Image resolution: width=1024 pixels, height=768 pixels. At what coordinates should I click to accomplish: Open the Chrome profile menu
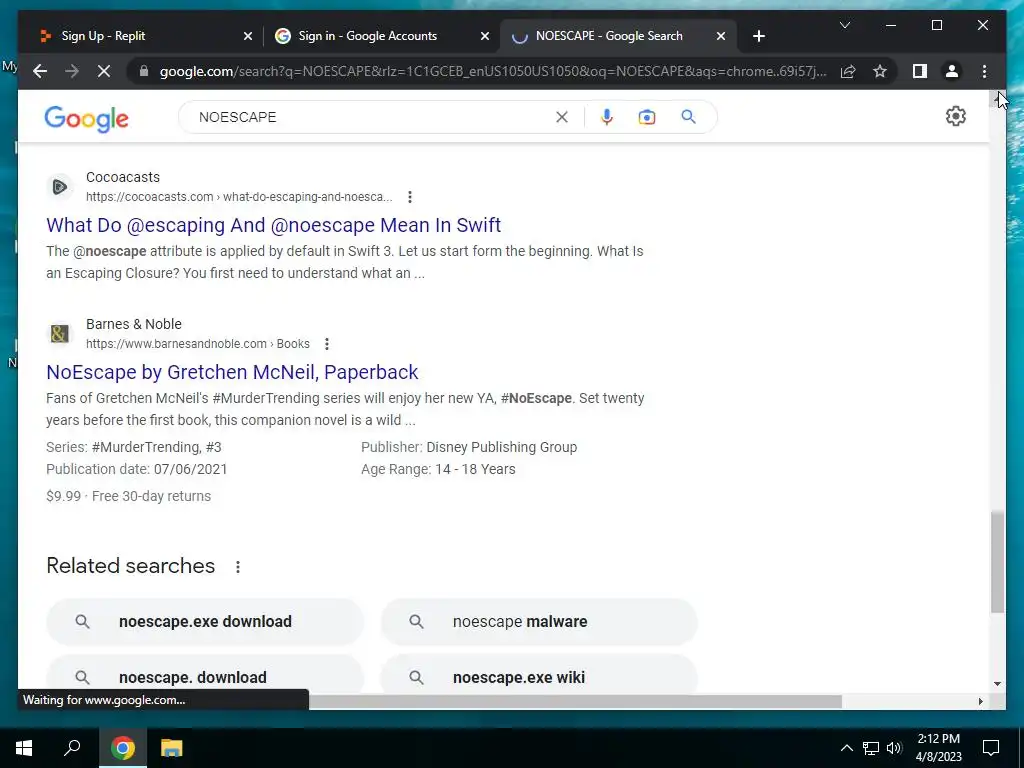tap(952, 71)
